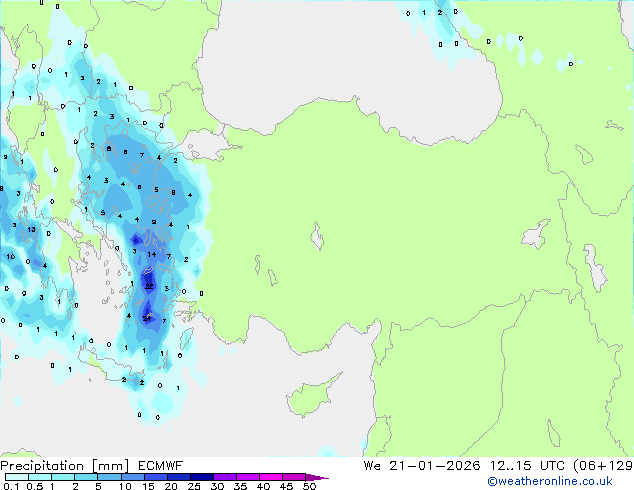This screenshot has height=490, width=634.
Task: Click the 0.1–0.5 mm legend swatch
Action: (x=17, y=477)
